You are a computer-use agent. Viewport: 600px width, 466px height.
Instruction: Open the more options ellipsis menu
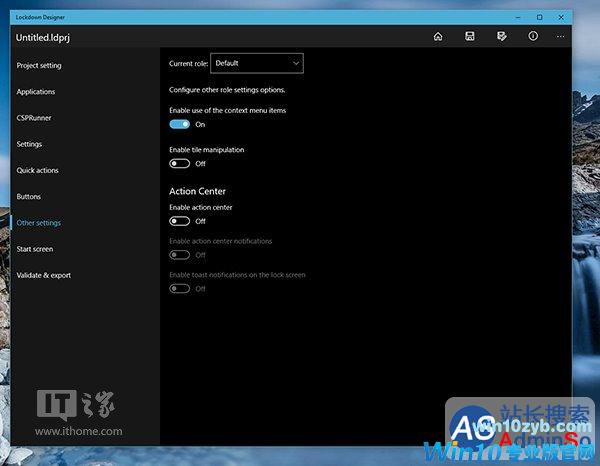[x=561, y=37]
